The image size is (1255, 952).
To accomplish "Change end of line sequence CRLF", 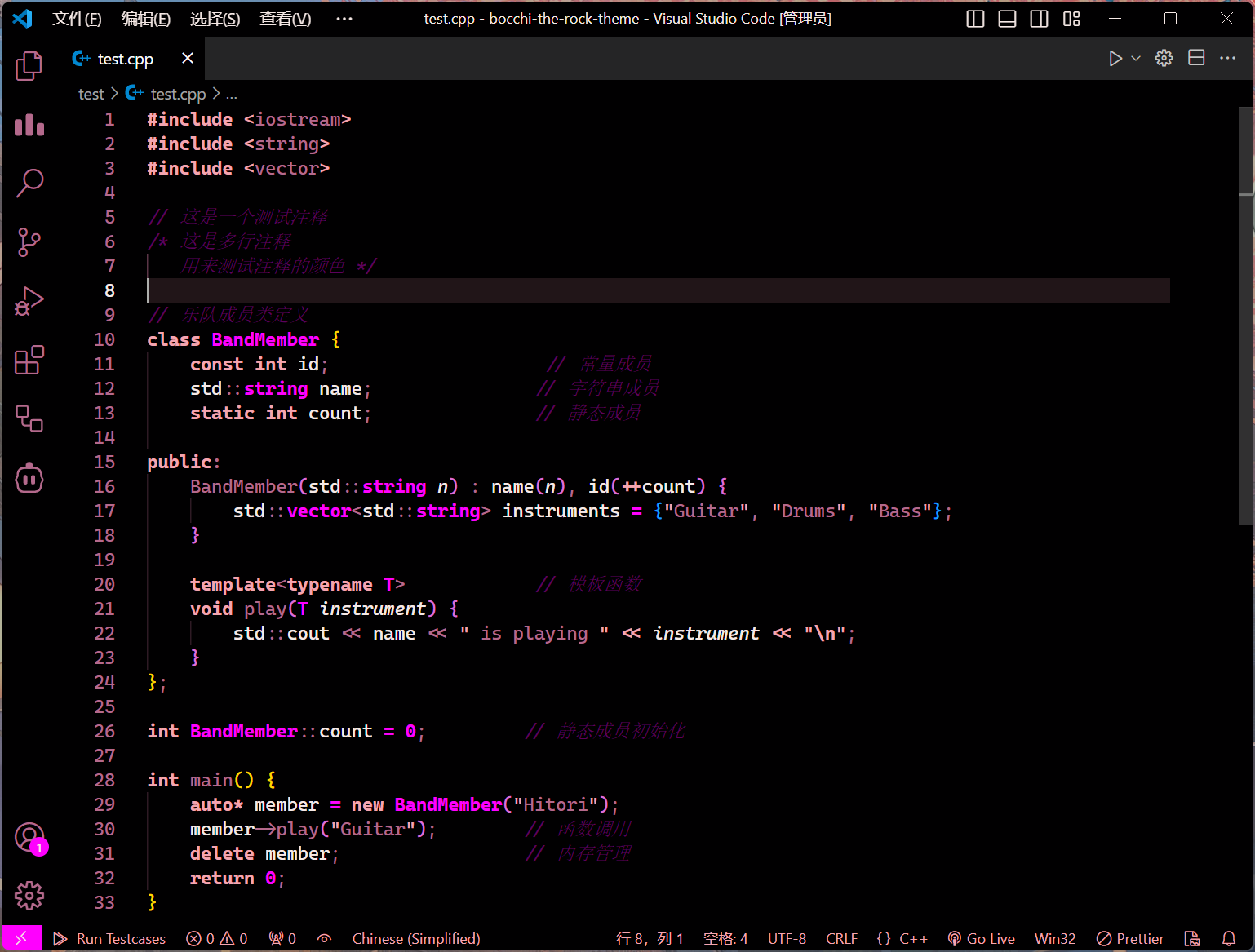I will (x=841, y=938).
